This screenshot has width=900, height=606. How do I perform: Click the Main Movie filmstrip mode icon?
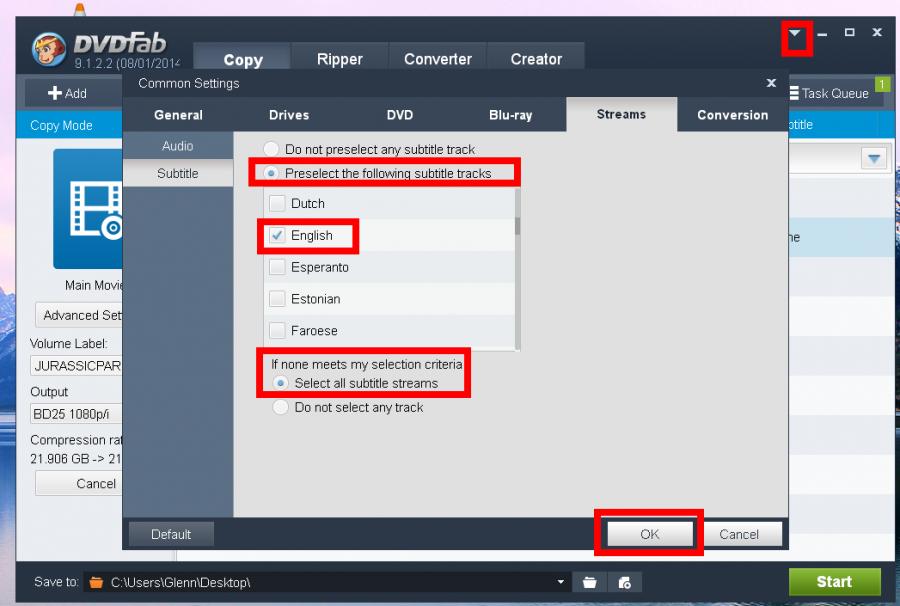pyautogui.click(x=88, y=209)
